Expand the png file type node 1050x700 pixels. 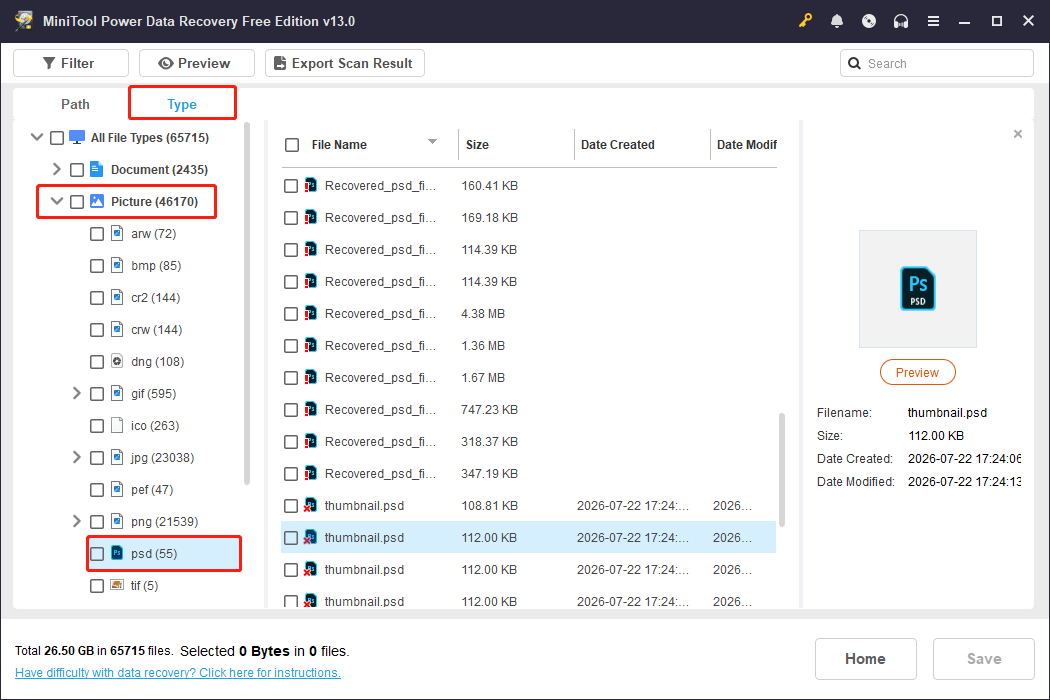click(76, 521)
